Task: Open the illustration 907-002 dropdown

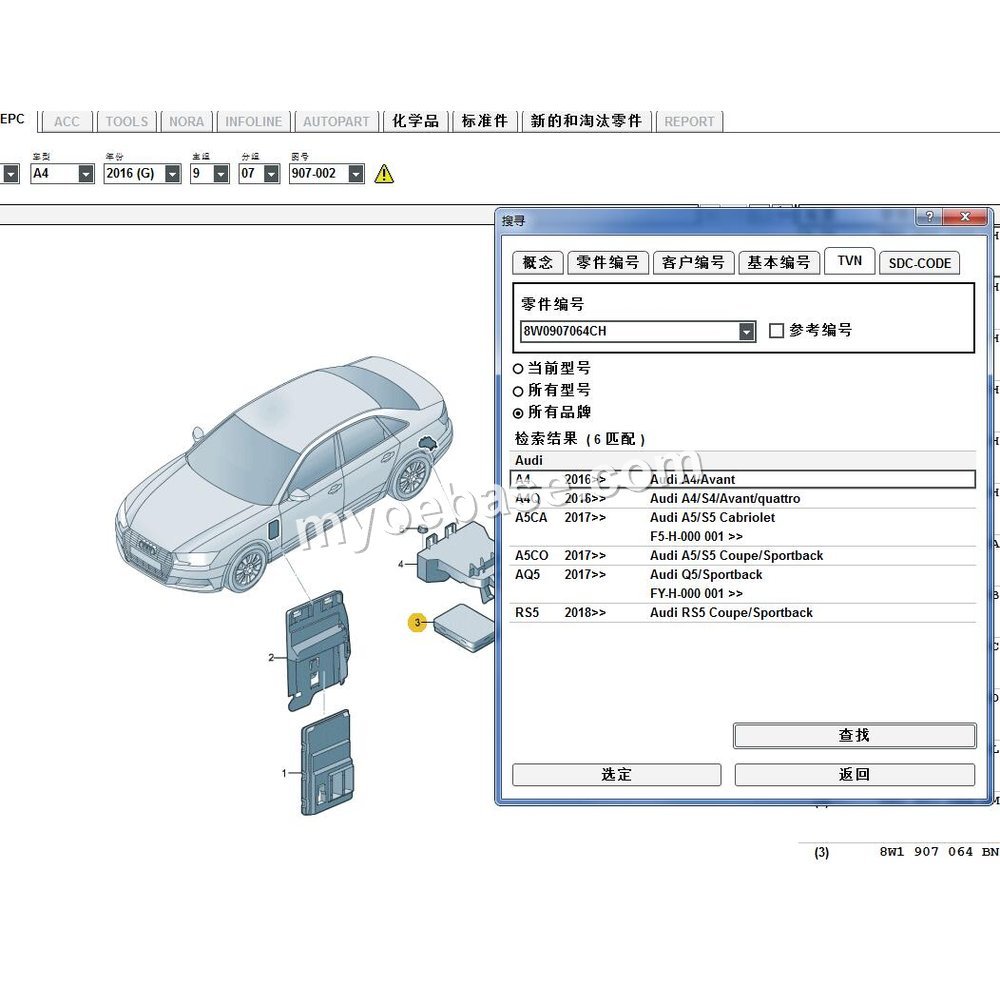Action: (356, 173)
